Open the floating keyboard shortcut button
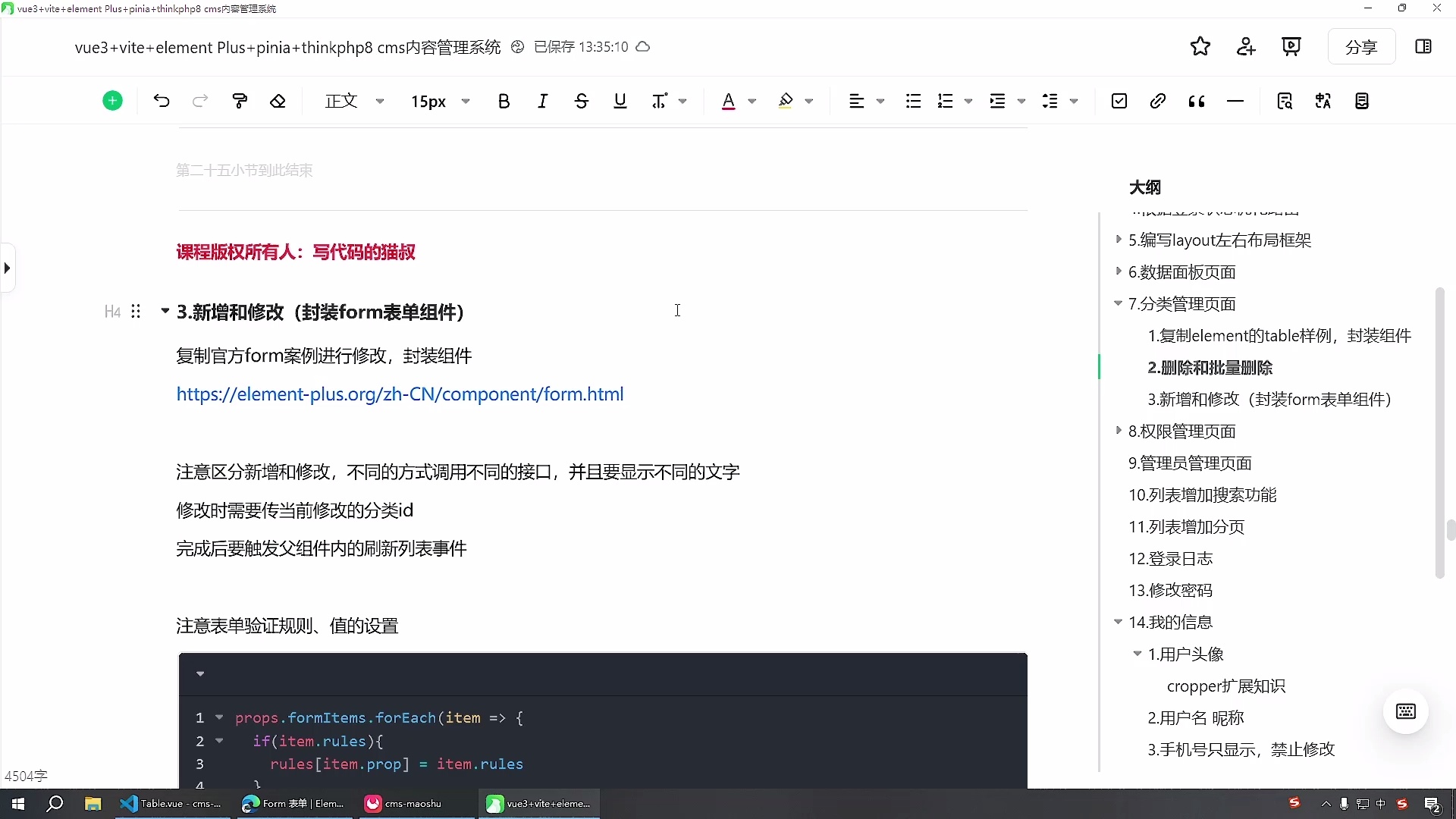Image resolution: width=1456 pixels, height=819 pixels. 1405,711
